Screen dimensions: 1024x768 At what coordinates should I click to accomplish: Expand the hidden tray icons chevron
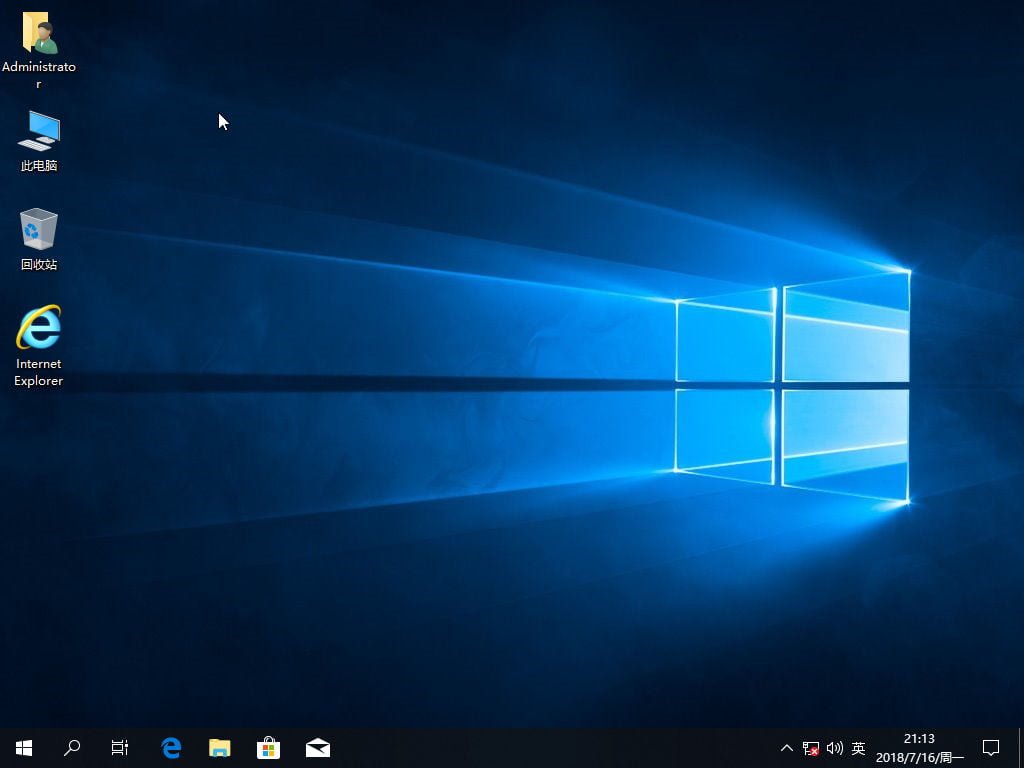pos(786,748)
